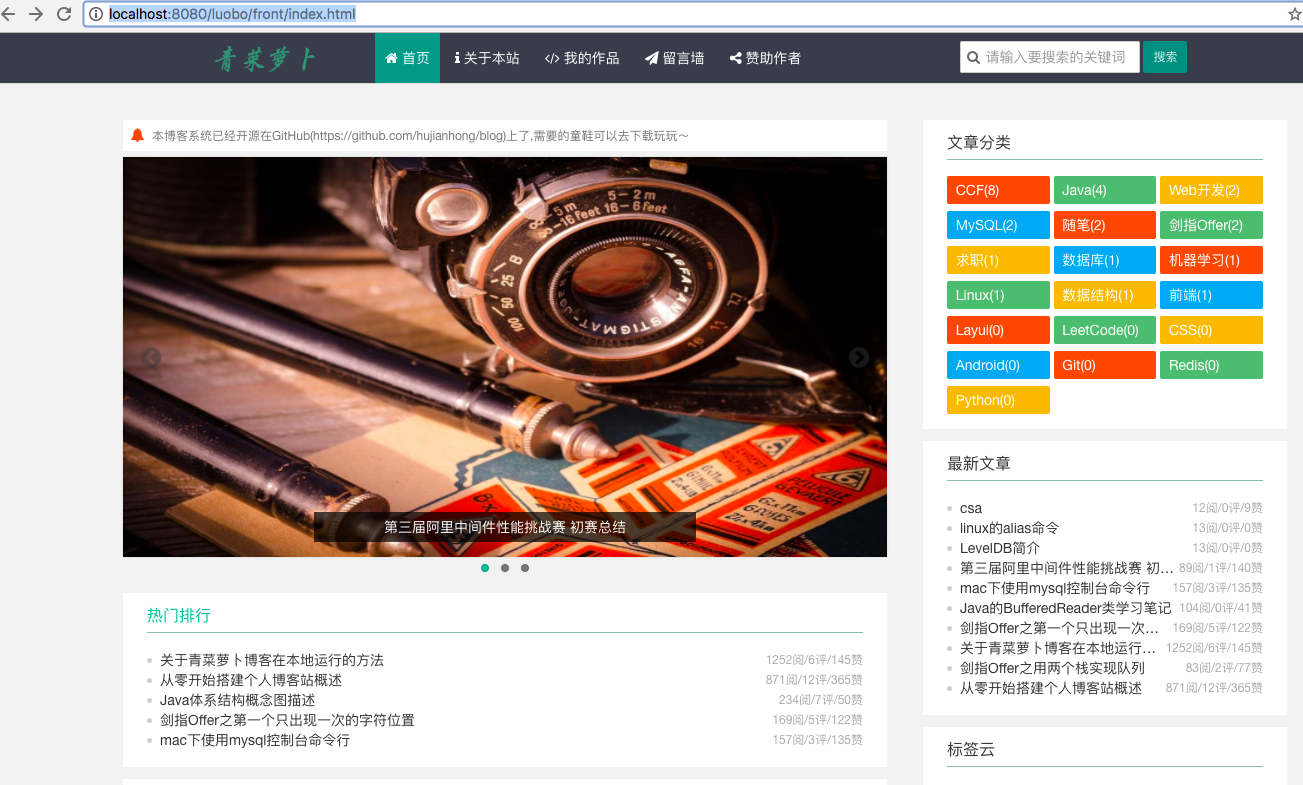Screen dimensions: 1303x785
Task: Open the CSS(0) category tag
Action: pyautogui.click(x=1211, y=330)
